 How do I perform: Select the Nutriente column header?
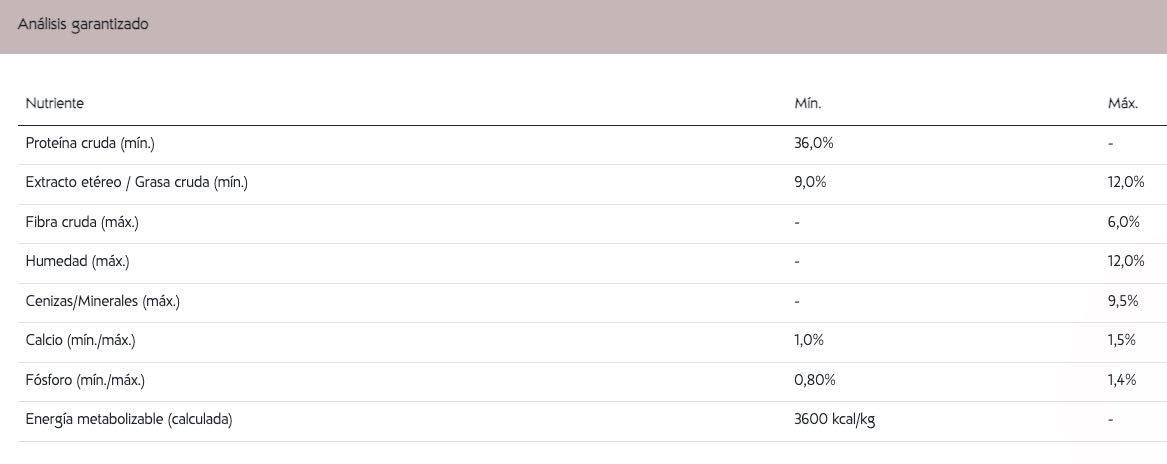tap(54, 104)
